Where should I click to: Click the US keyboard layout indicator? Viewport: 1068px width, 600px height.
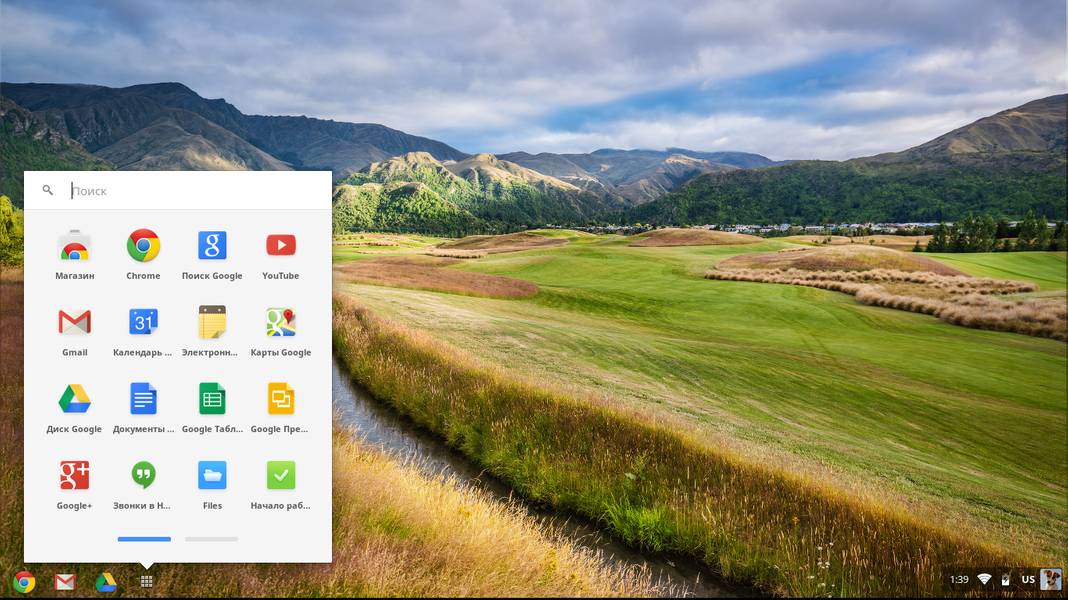pos(1028,580)
